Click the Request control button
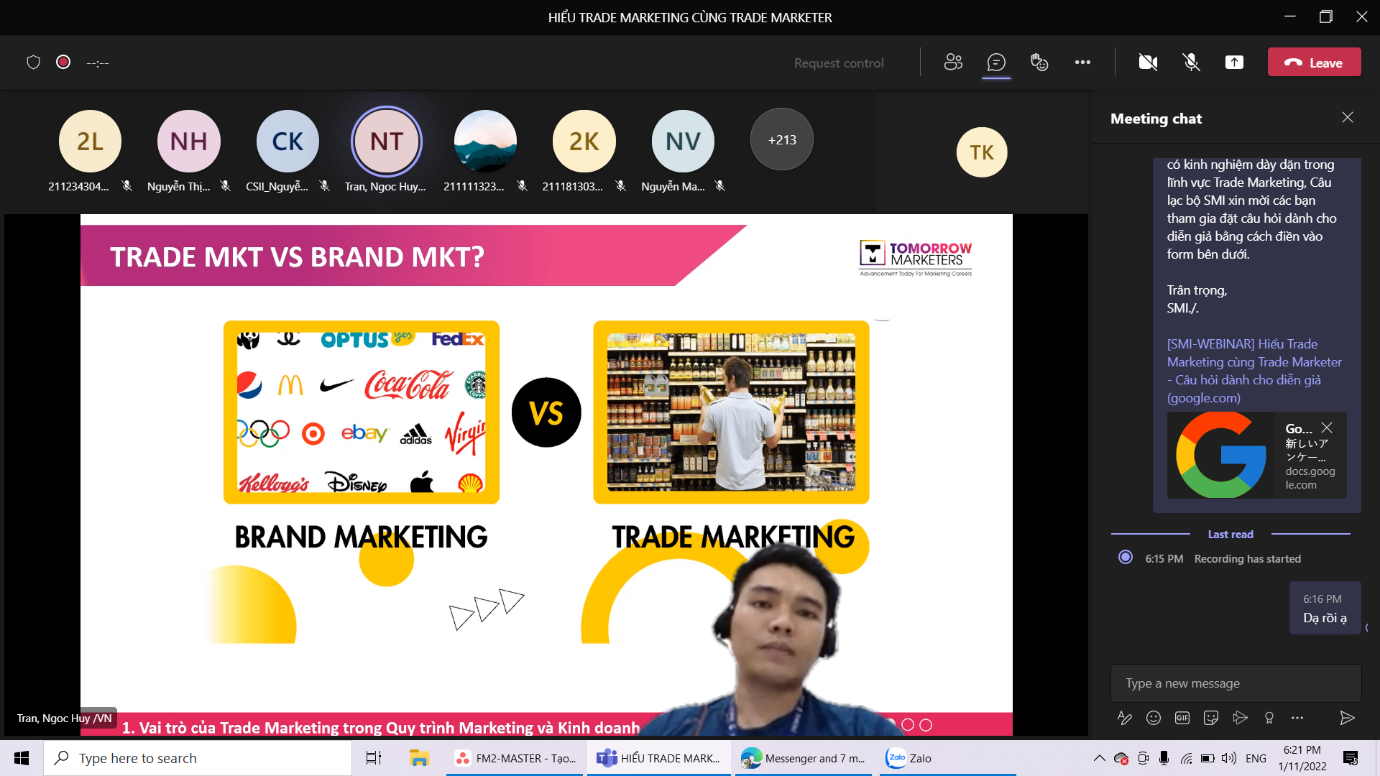Viewport: 1380px width, 776px height. click(838, 63)
